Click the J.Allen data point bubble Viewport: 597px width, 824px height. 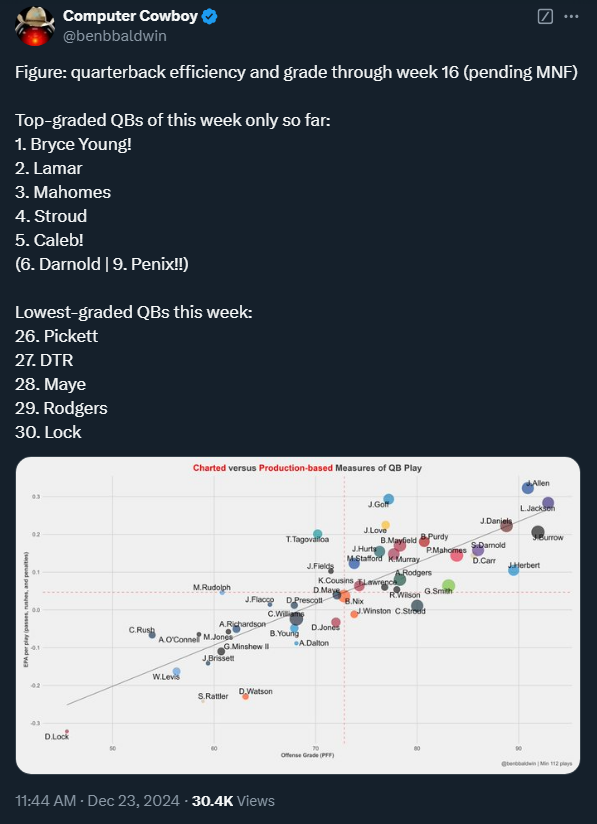[x=528, y=488]
